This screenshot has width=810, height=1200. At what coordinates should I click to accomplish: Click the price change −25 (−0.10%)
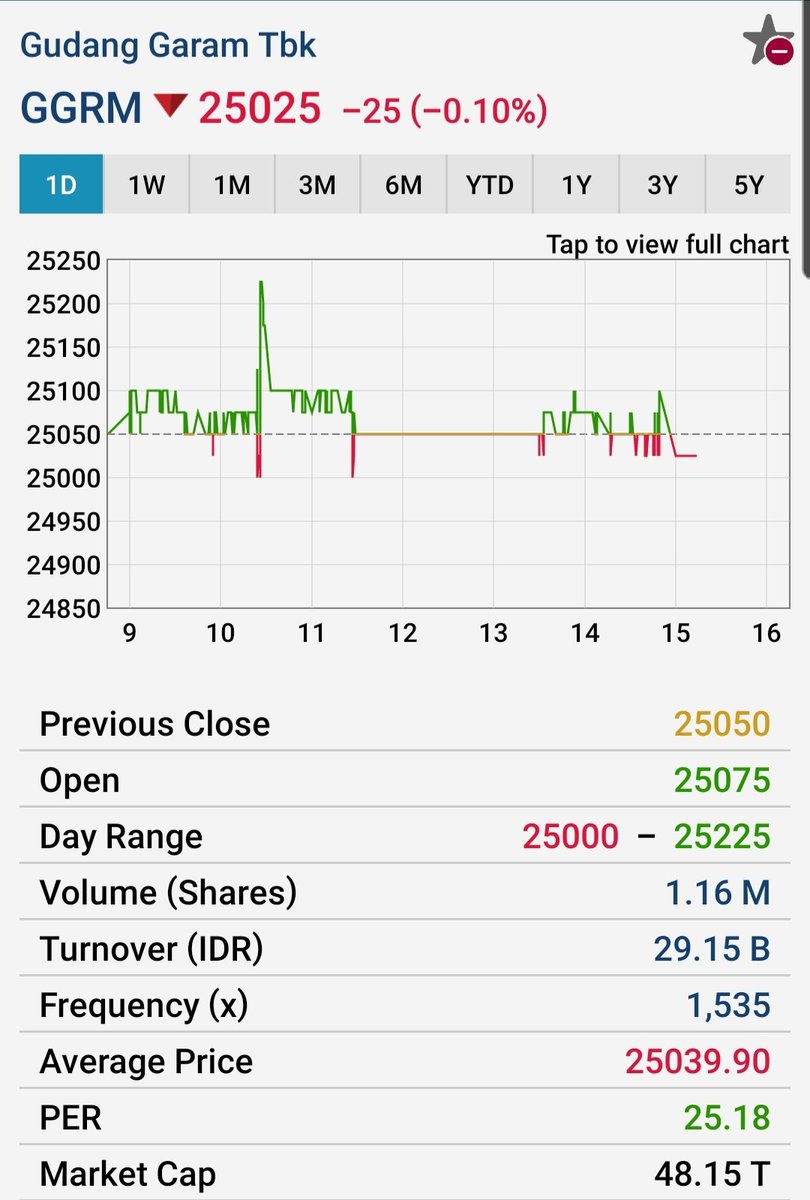445,110
